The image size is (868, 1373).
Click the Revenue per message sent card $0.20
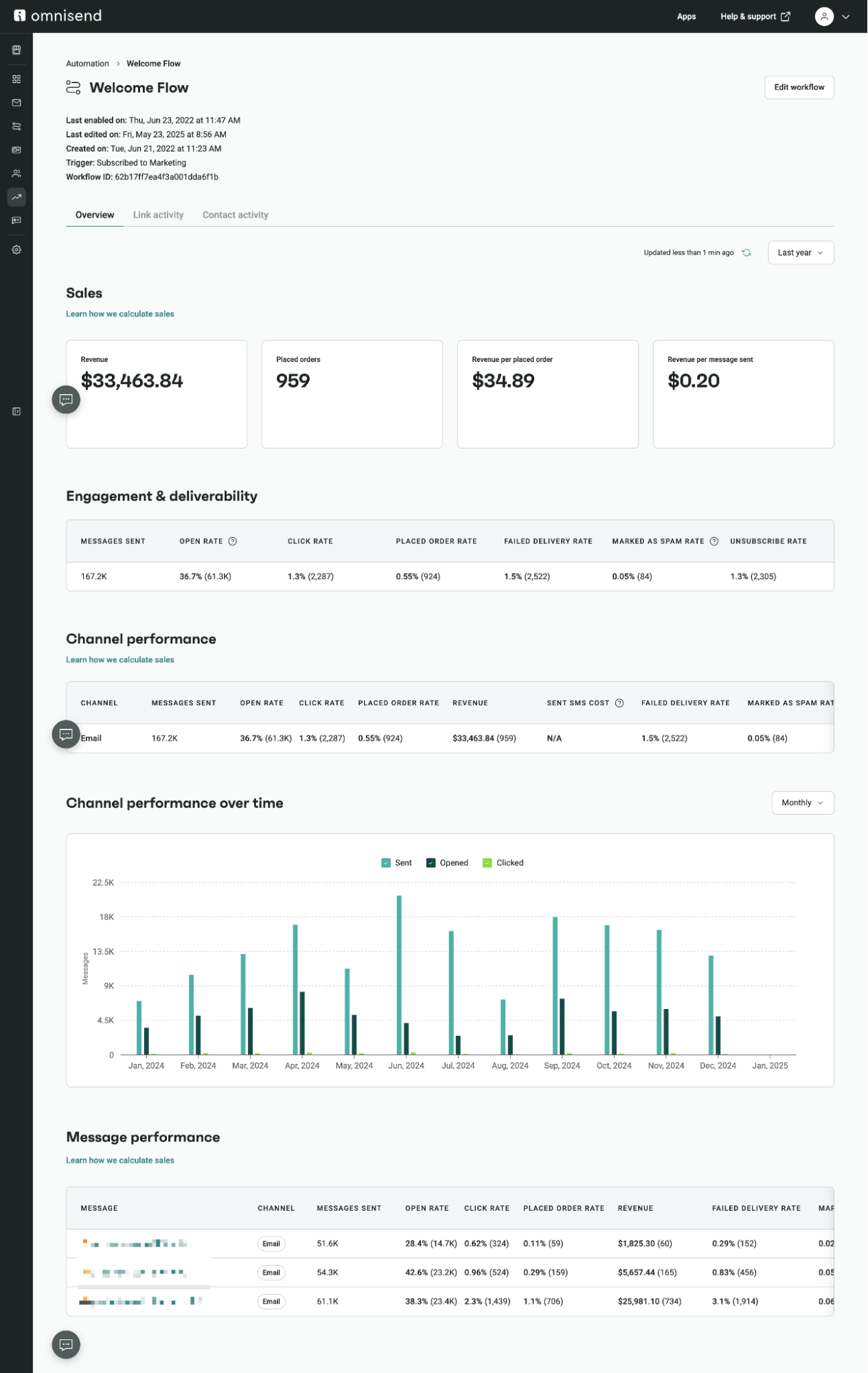click(744, 394)
